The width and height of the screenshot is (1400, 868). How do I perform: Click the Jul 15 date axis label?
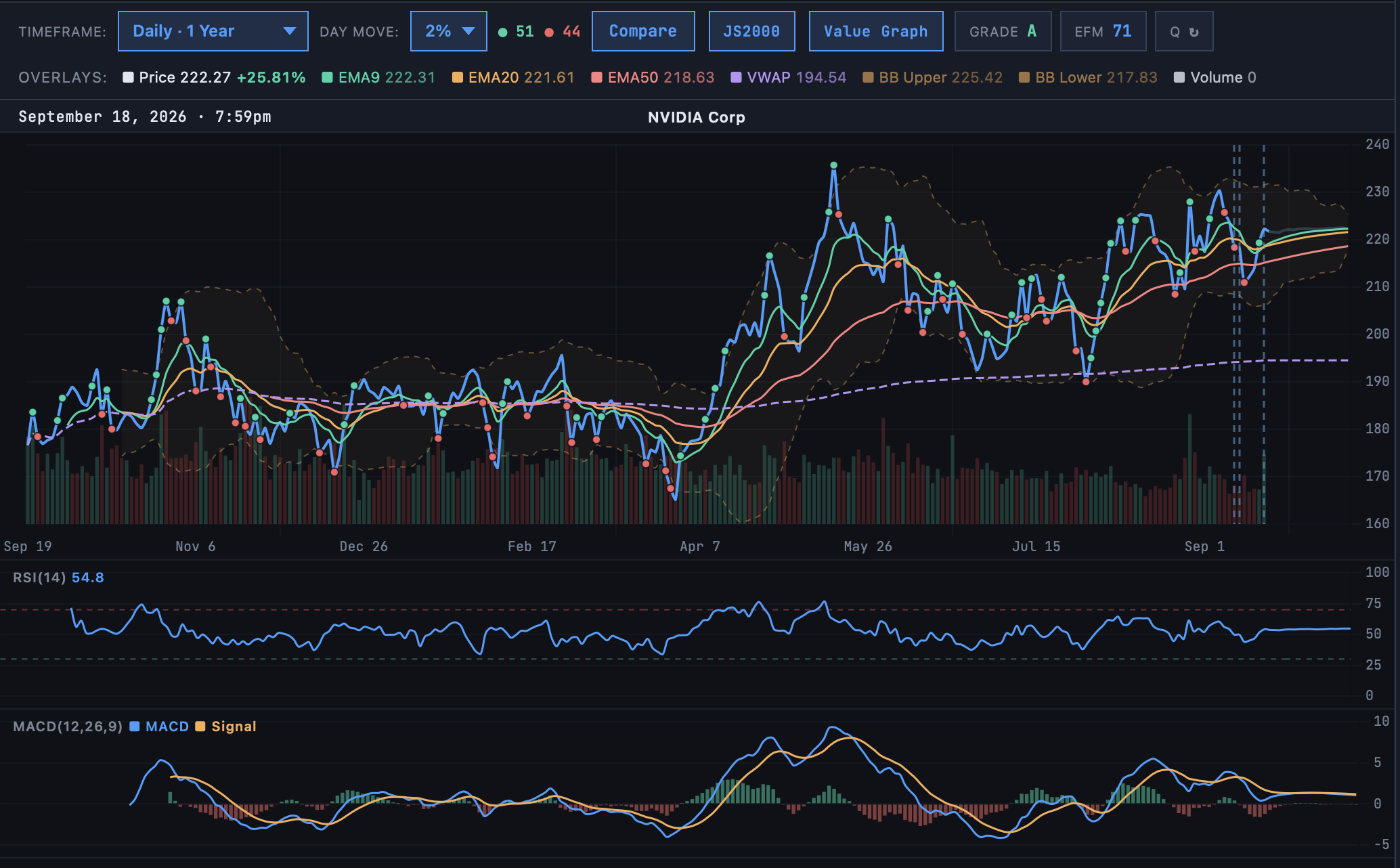coord(1036,546)
